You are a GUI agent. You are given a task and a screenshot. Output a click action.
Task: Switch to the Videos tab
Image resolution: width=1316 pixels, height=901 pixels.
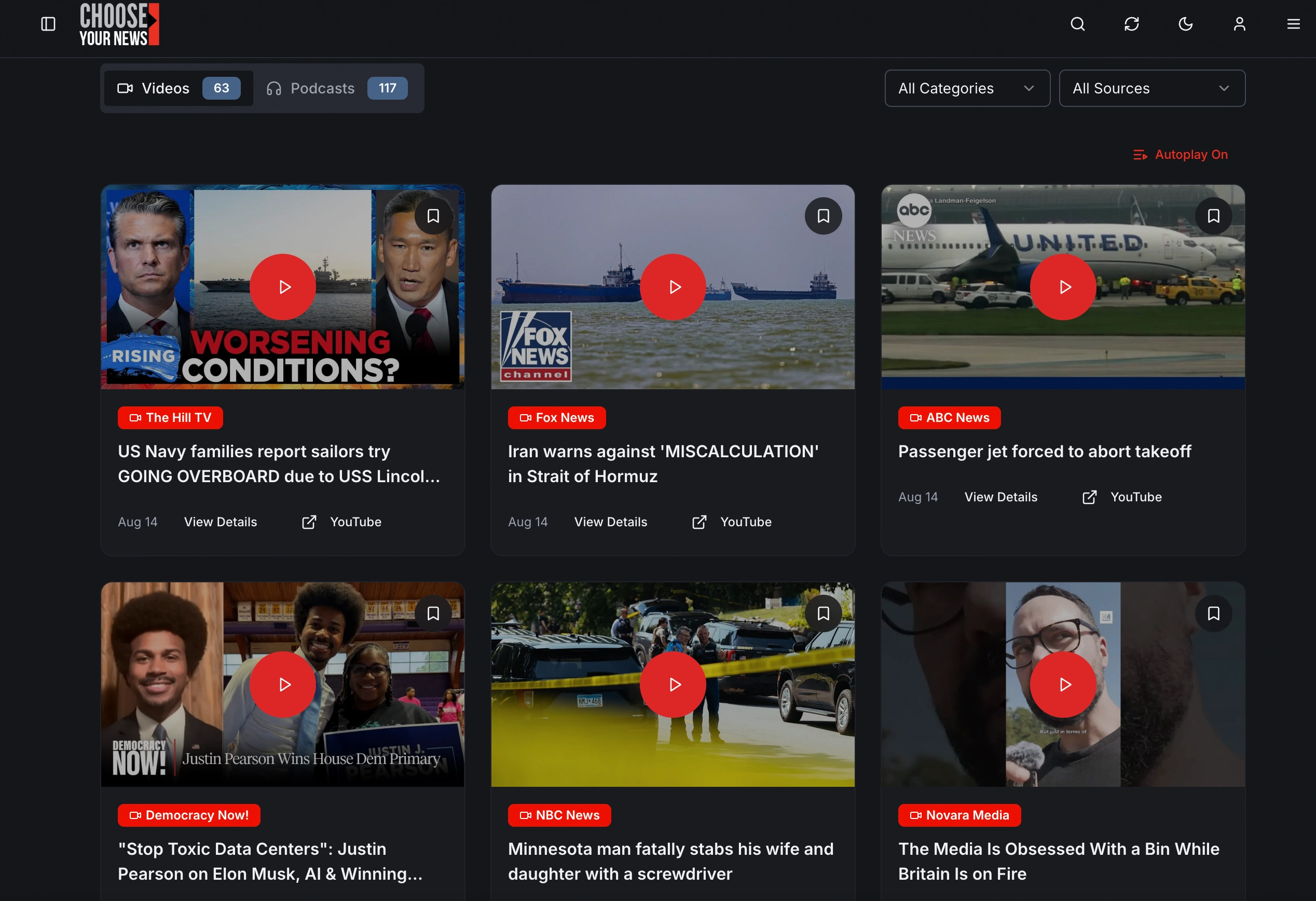point(179,88)
